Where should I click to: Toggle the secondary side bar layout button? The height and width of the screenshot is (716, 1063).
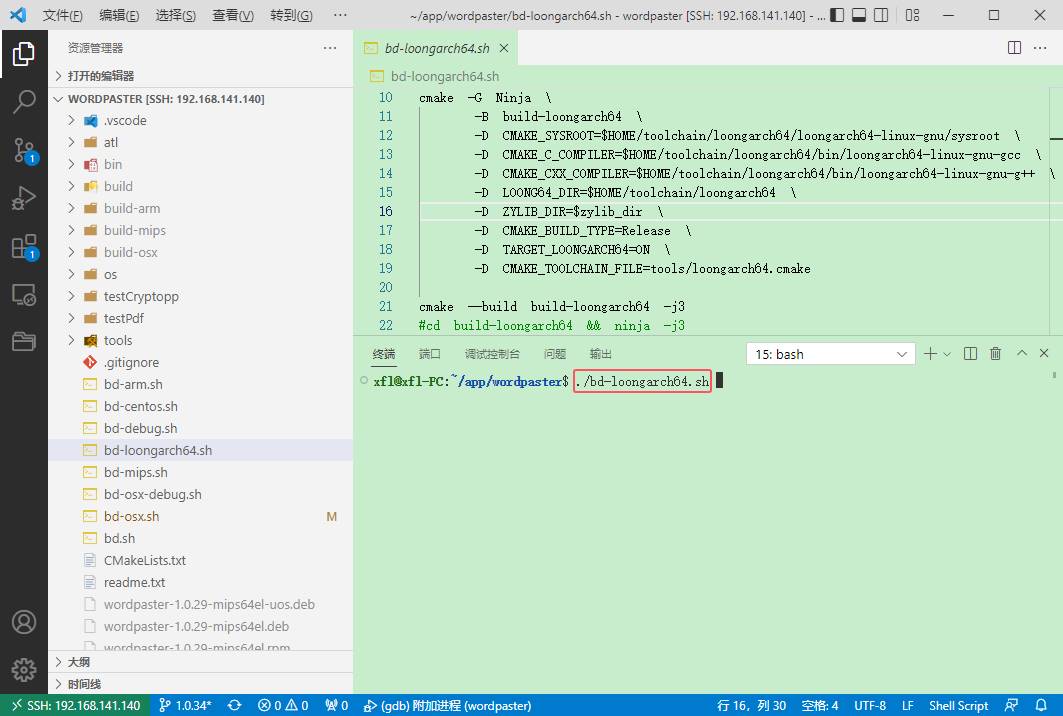(x=884, y=16)
